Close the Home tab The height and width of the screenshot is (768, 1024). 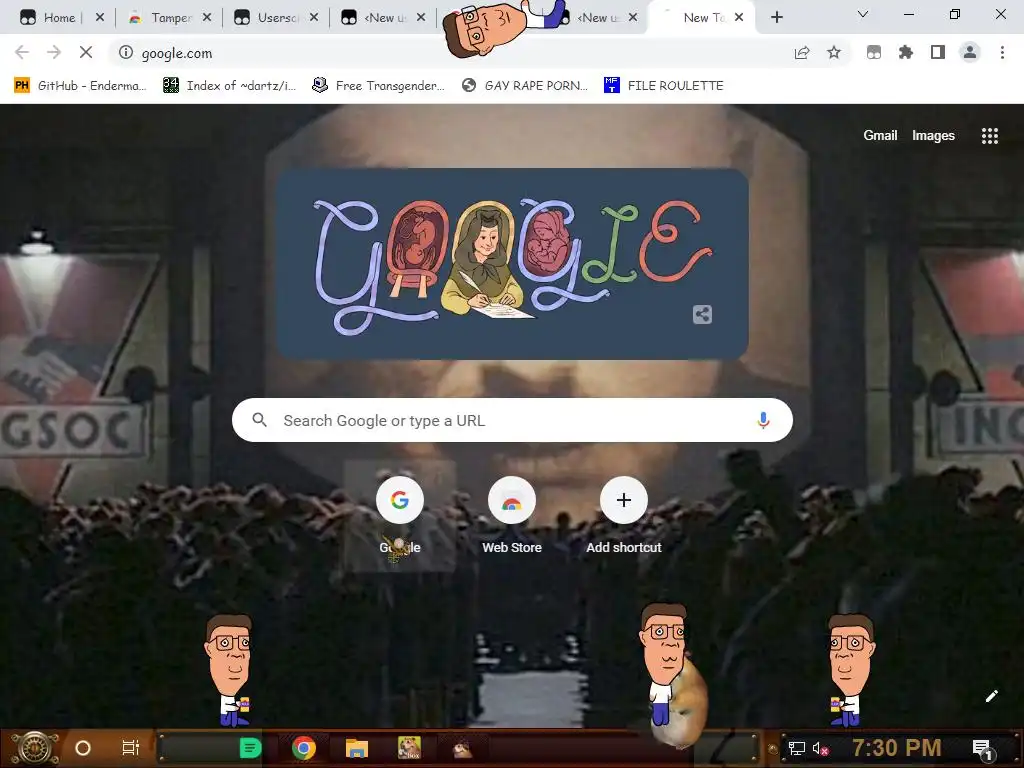99,17
